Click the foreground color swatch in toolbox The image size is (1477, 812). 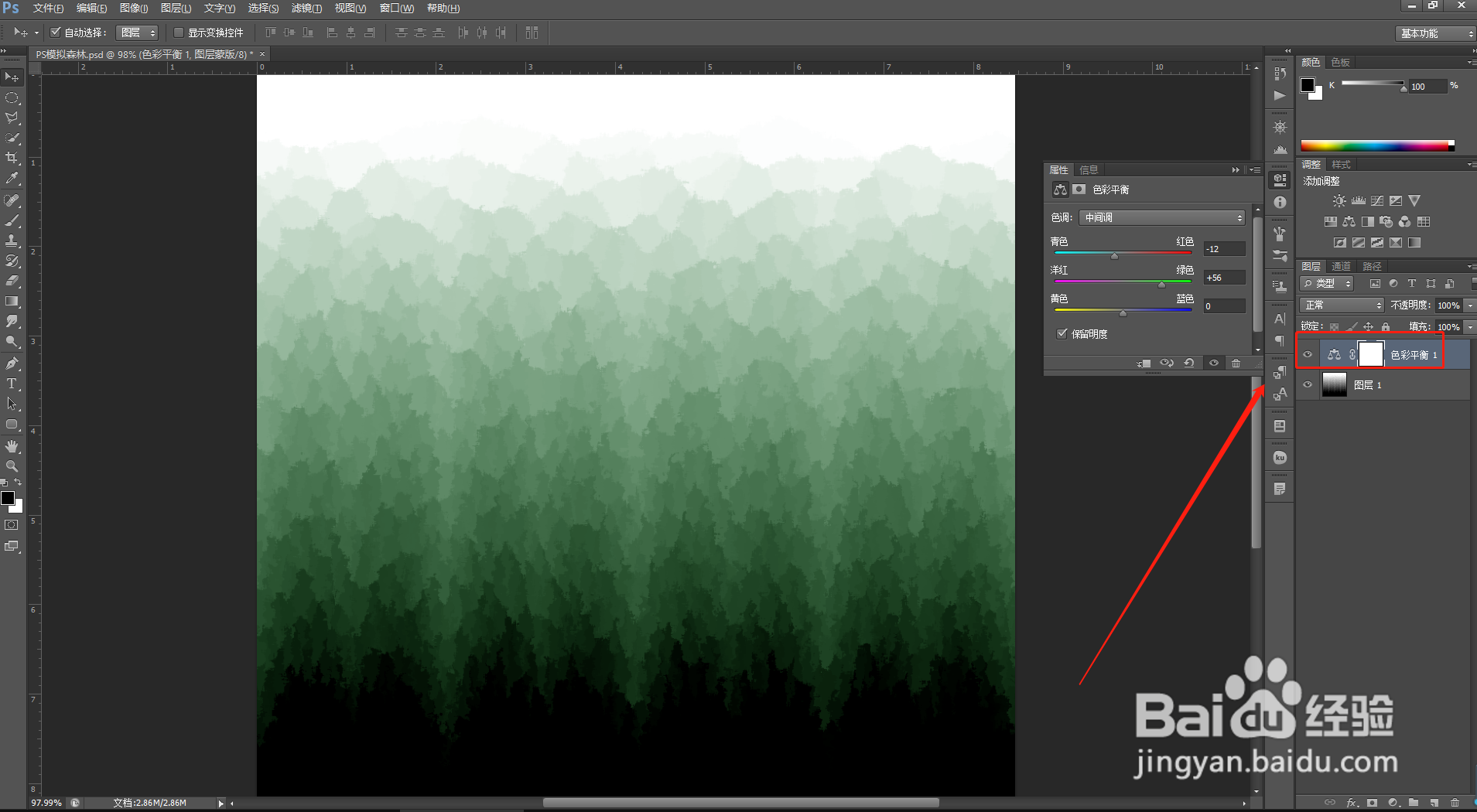[8, 498]
